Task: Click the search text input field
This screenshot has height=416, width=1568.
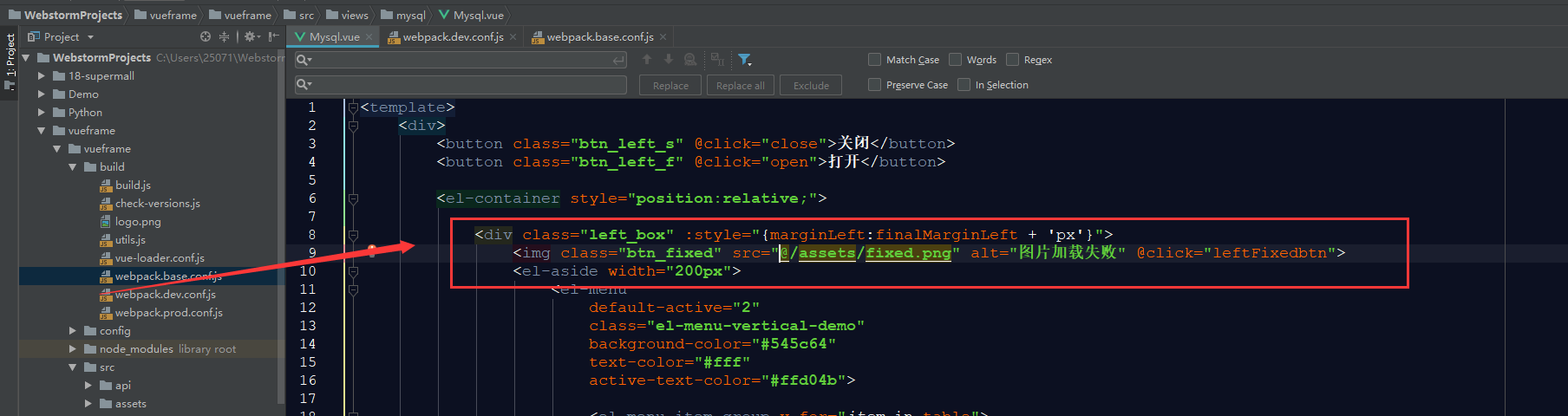Action: tap(461, 60)
